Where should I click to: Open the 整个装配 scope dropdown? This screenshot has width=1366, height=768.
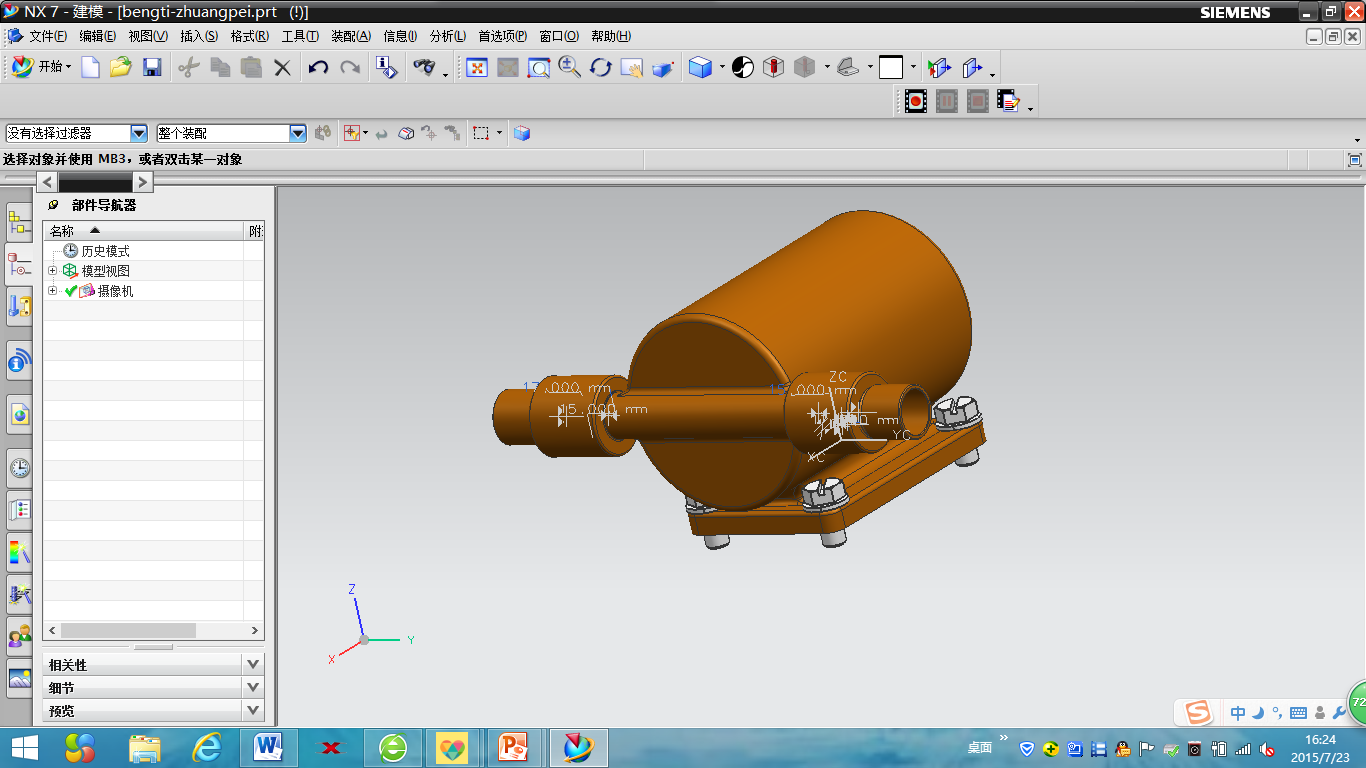(297, 133)
